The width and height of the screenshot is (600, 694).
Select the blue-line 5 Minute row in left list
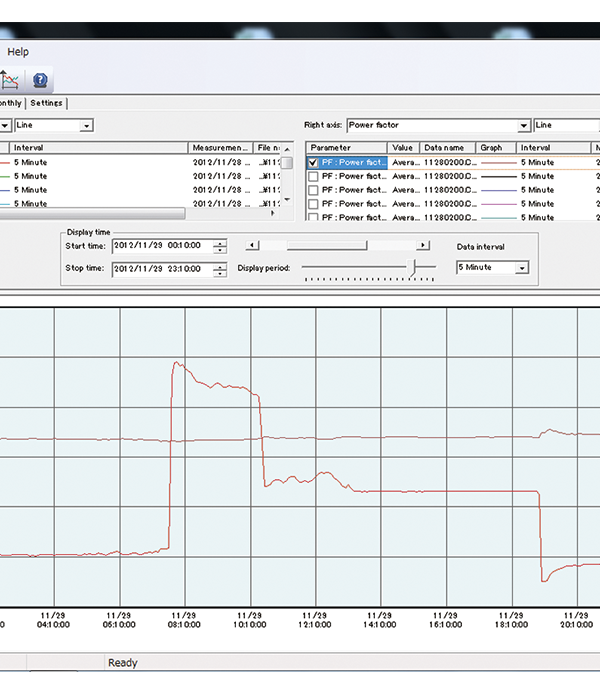tap(140, 190)
